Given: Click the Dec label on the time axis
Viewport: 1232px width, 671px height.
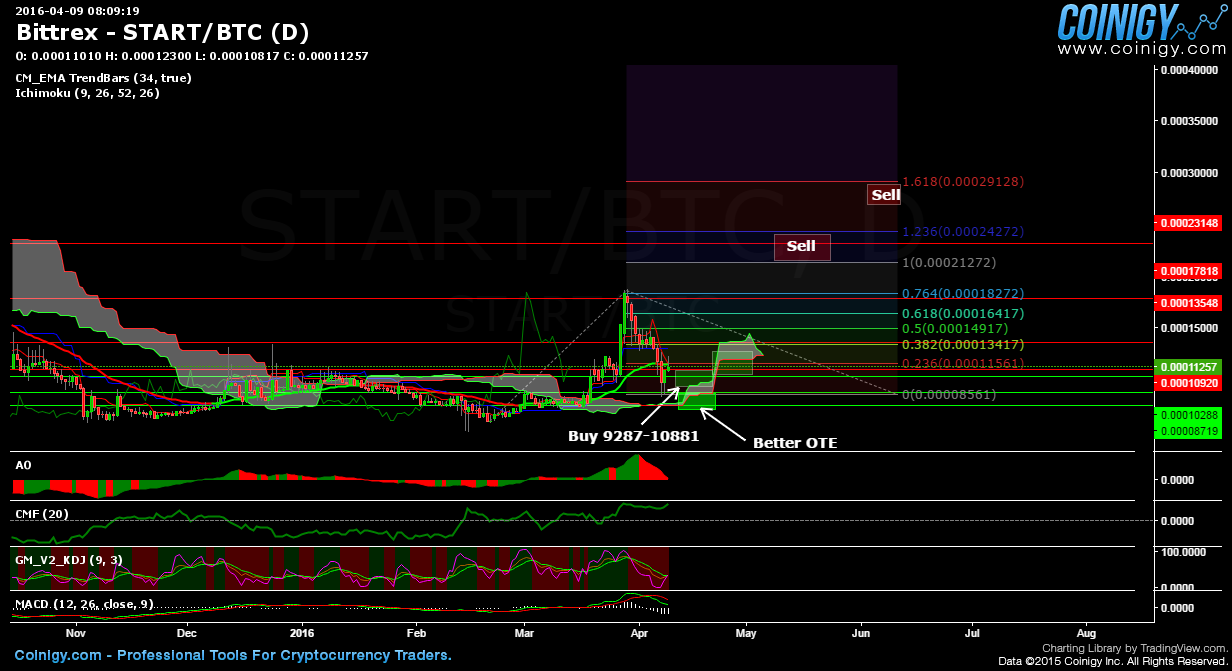Looking at the screenshot, I should click(x=187, y=633).
